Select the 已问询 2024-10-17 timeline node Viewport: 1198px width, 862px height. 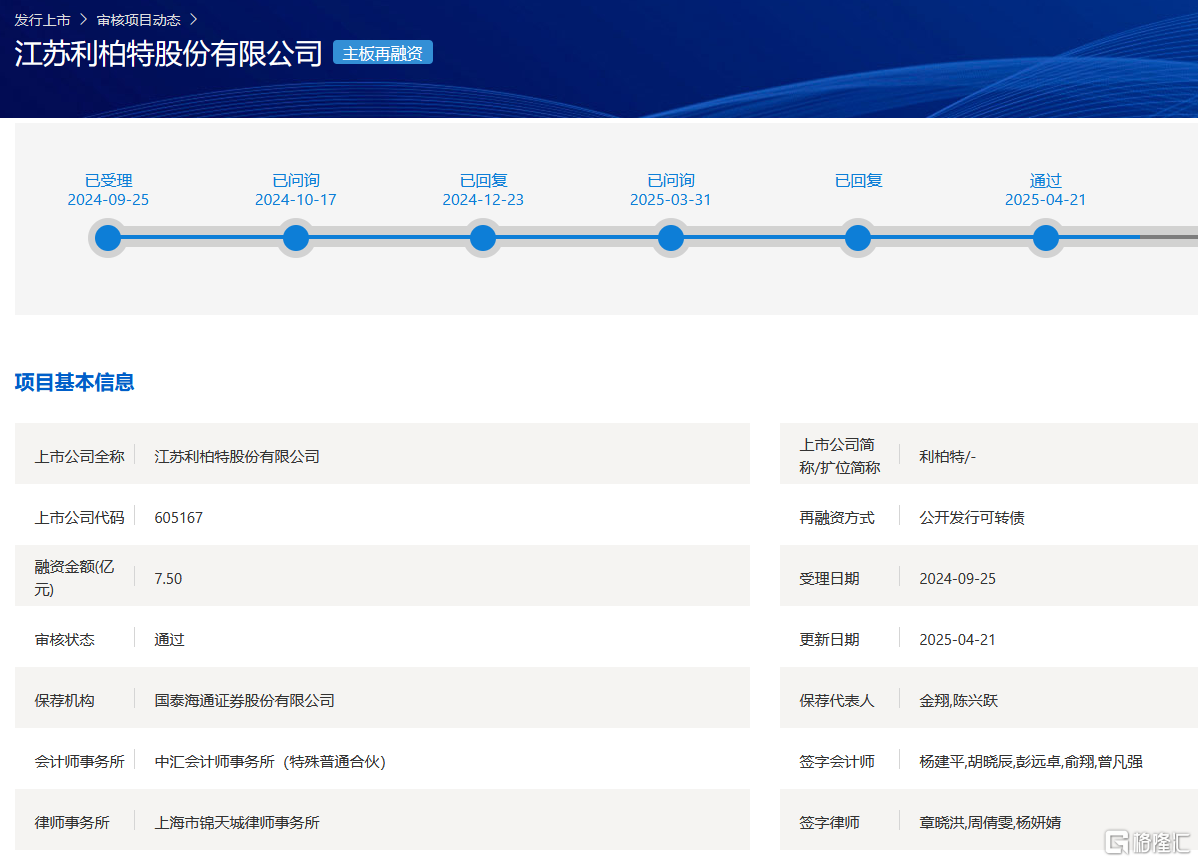296,238
